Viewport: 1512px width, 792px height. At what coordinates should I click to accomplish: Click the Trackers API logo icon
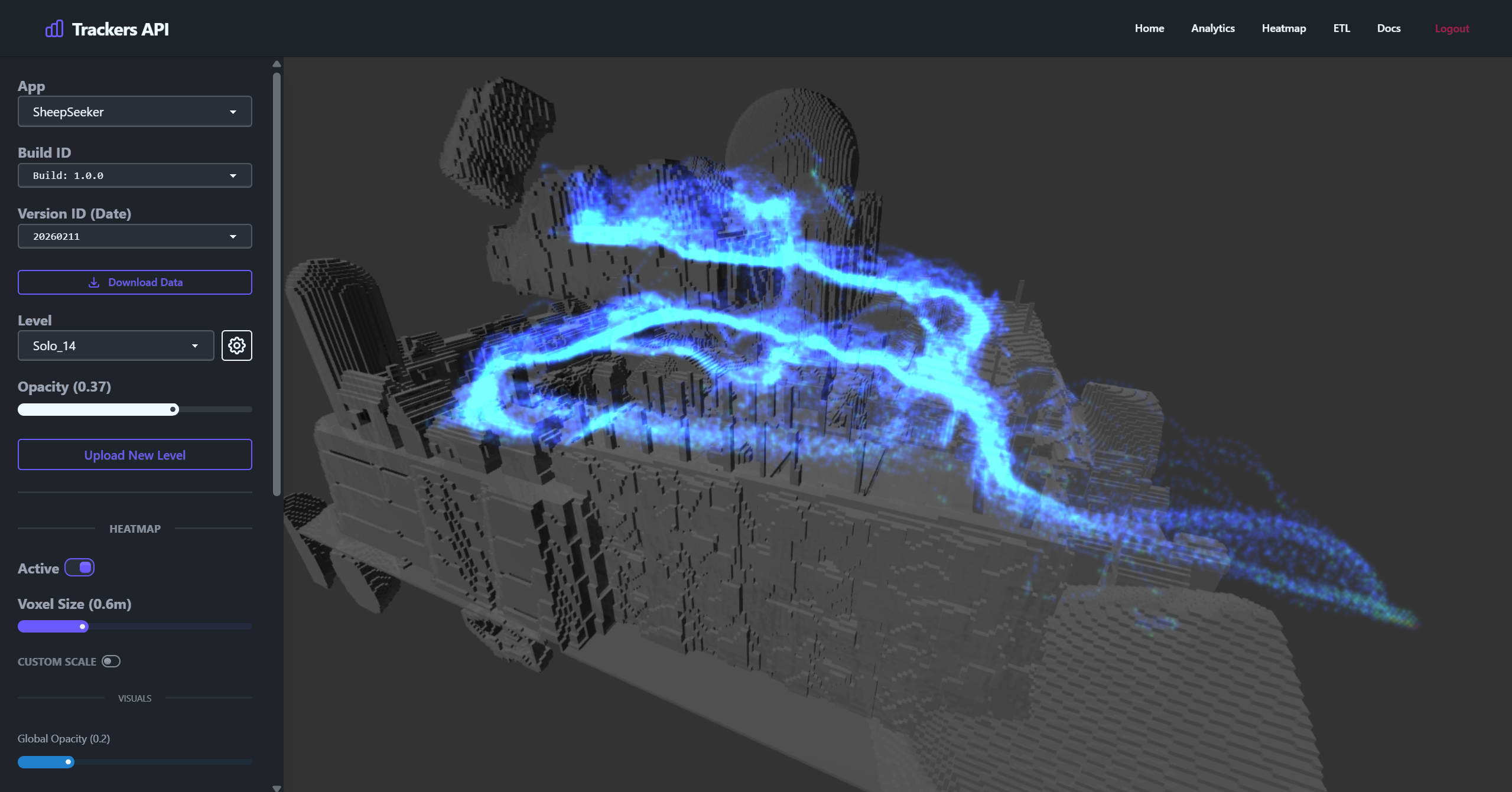(x=54, y=28)
